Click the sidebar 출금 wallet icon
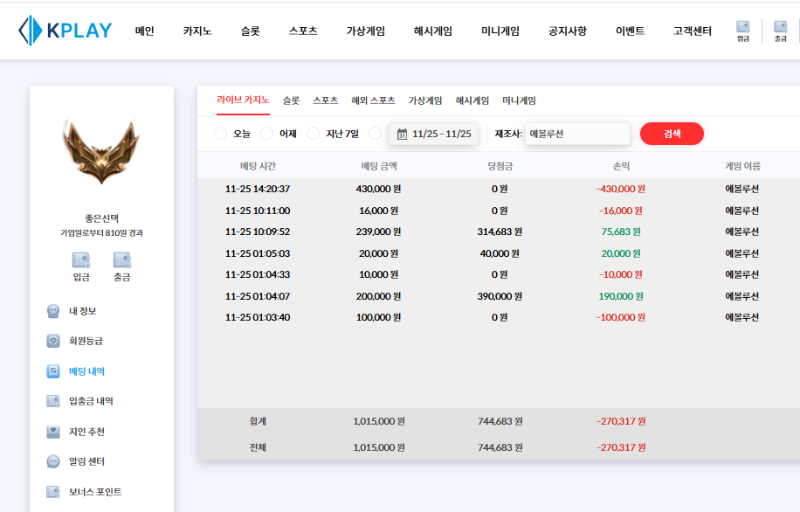The width and height of the screenshot is (800, 512). click(121, 260)
